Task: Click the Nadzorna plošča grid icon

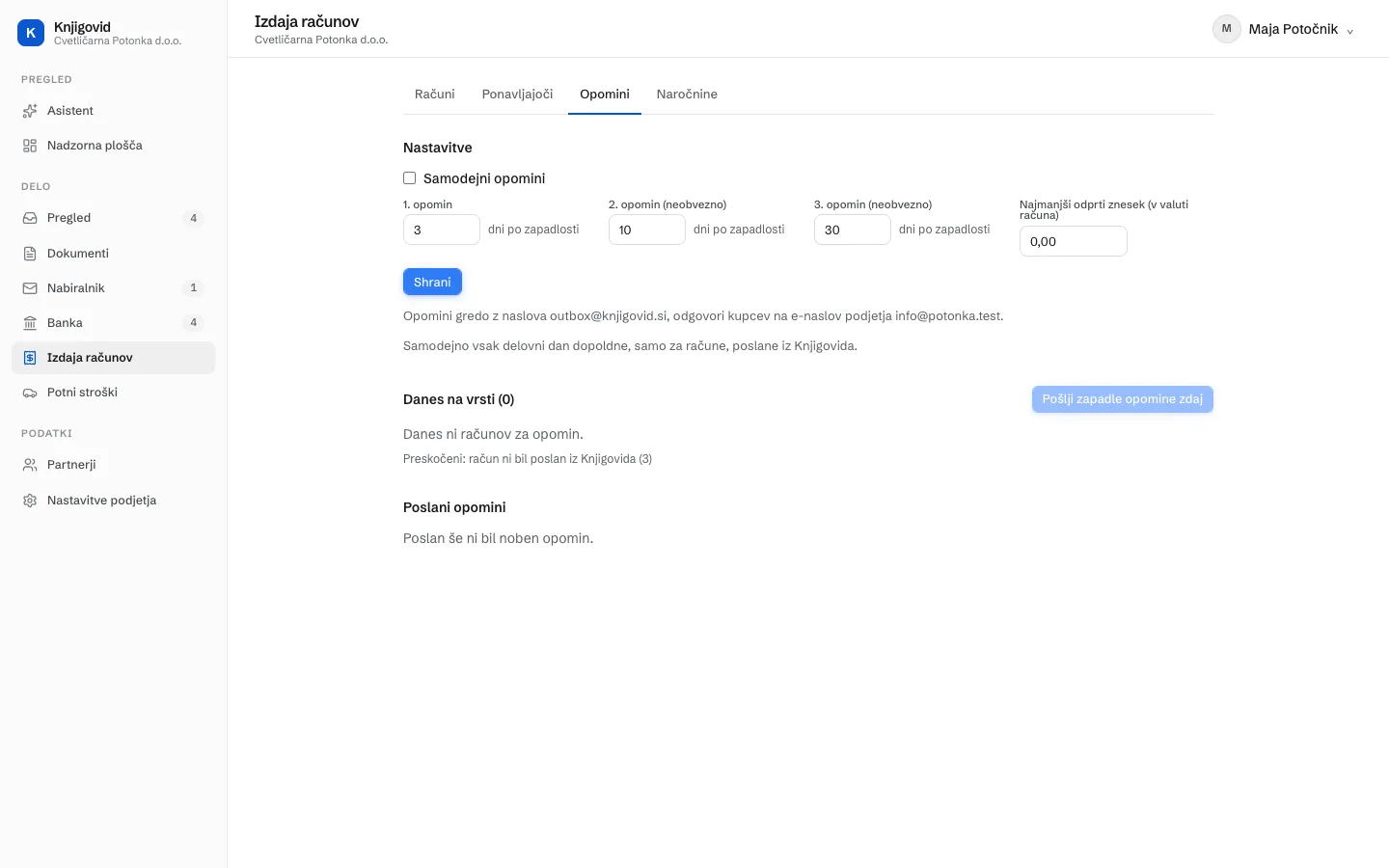Action: pyautogui.click(x=30, y=146)
